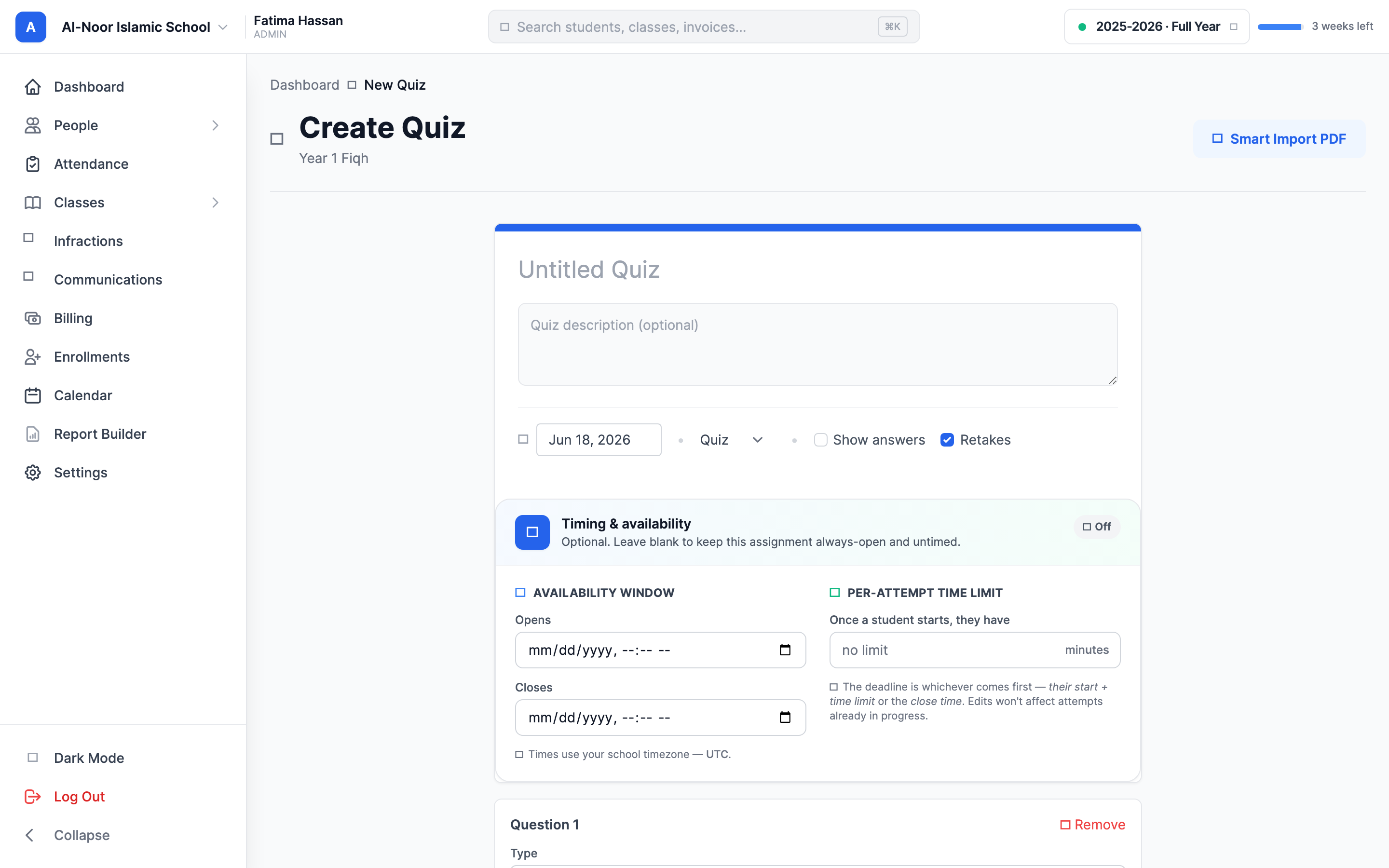Click the Log Out arrow icon
Image resolution: width=1389 pixels, height=868 pixels.
point(33,796)
